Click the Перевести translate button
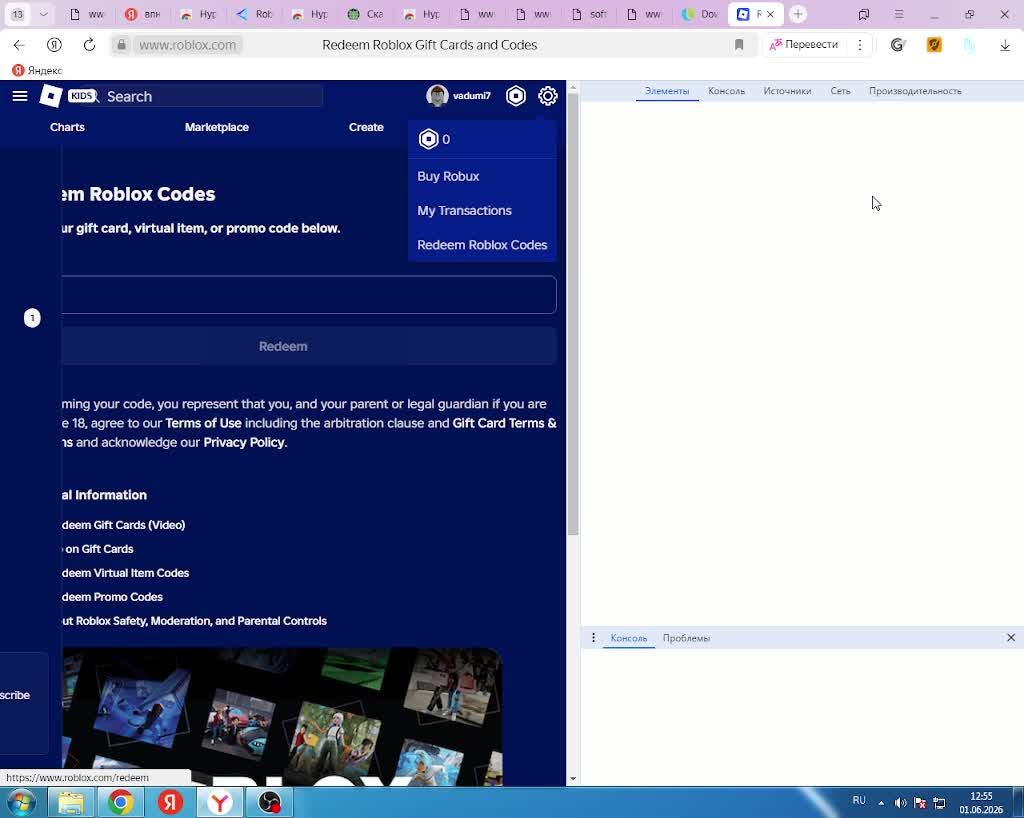Screen dimensions: 1024x818 pyautogui.click(x=804, y=44)
